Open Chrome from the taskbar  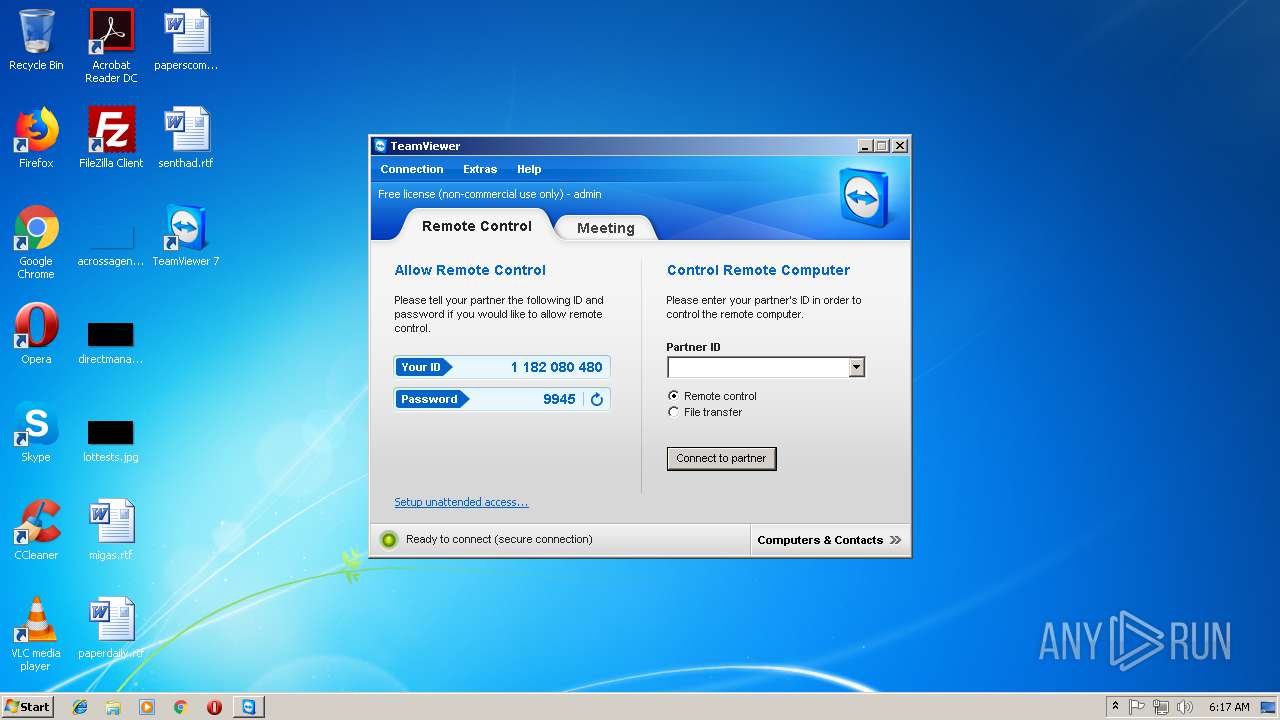coord(181,707)
